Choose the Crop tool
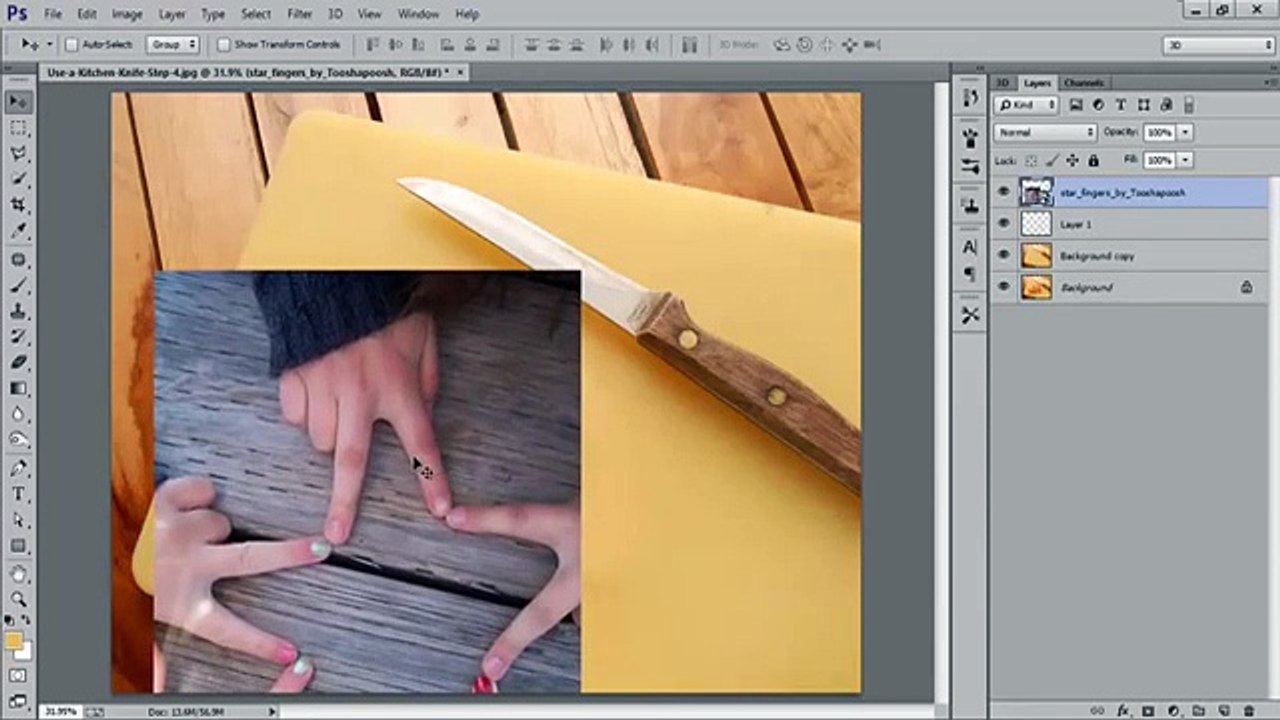This screenshot has width=1280, height=720. [x=18, y=205]
